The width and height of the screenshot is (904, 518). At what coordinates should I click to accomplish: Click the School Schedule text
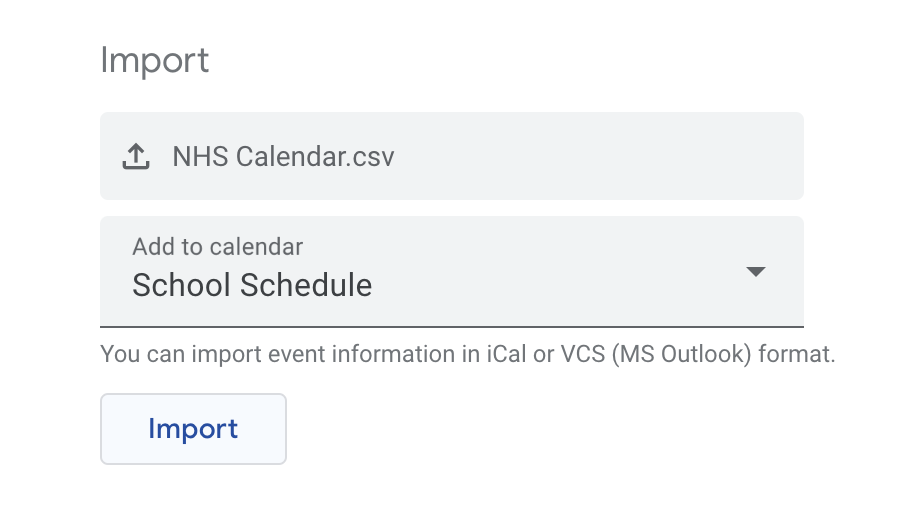[x=252, y=286]
